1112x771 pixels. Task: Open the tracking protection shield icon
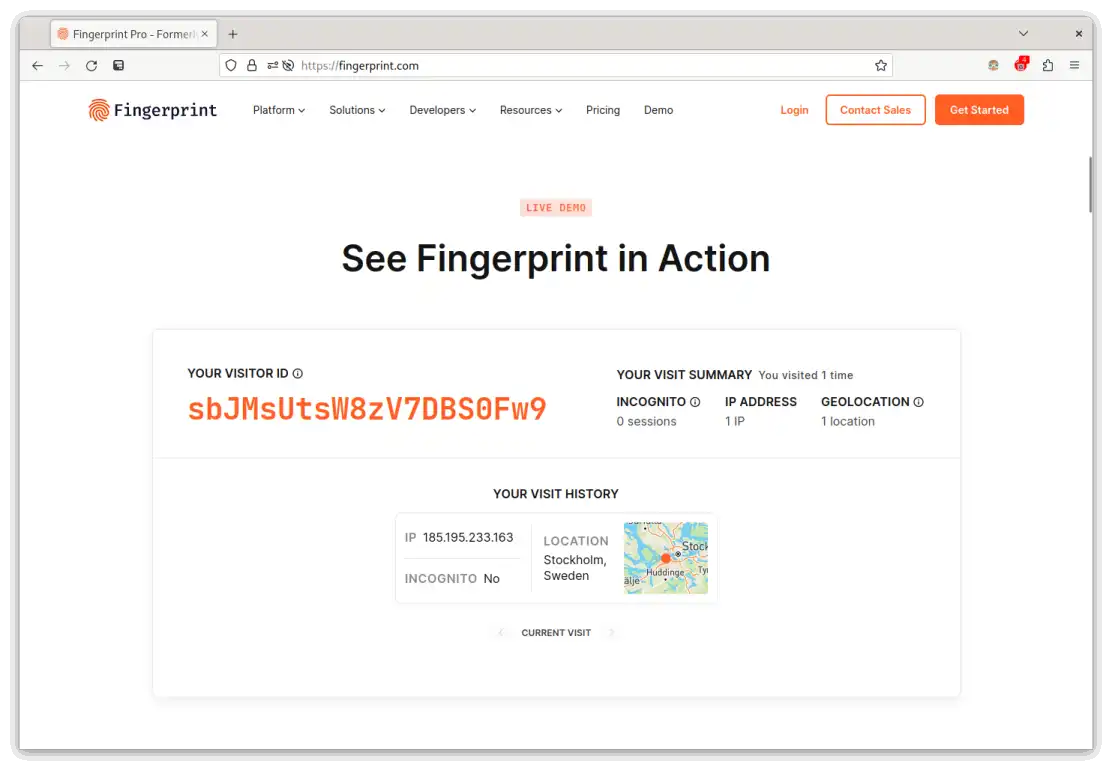click(x=230, y=65)
